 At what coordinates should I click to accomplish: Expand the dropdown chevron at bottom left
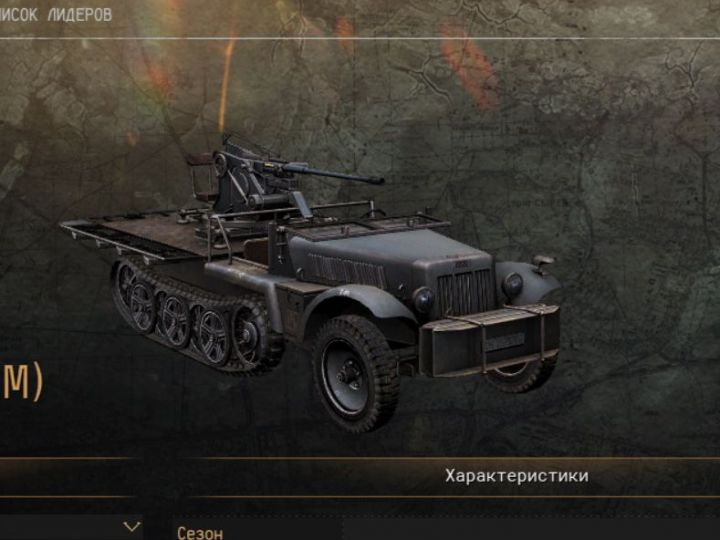[132, 527]
